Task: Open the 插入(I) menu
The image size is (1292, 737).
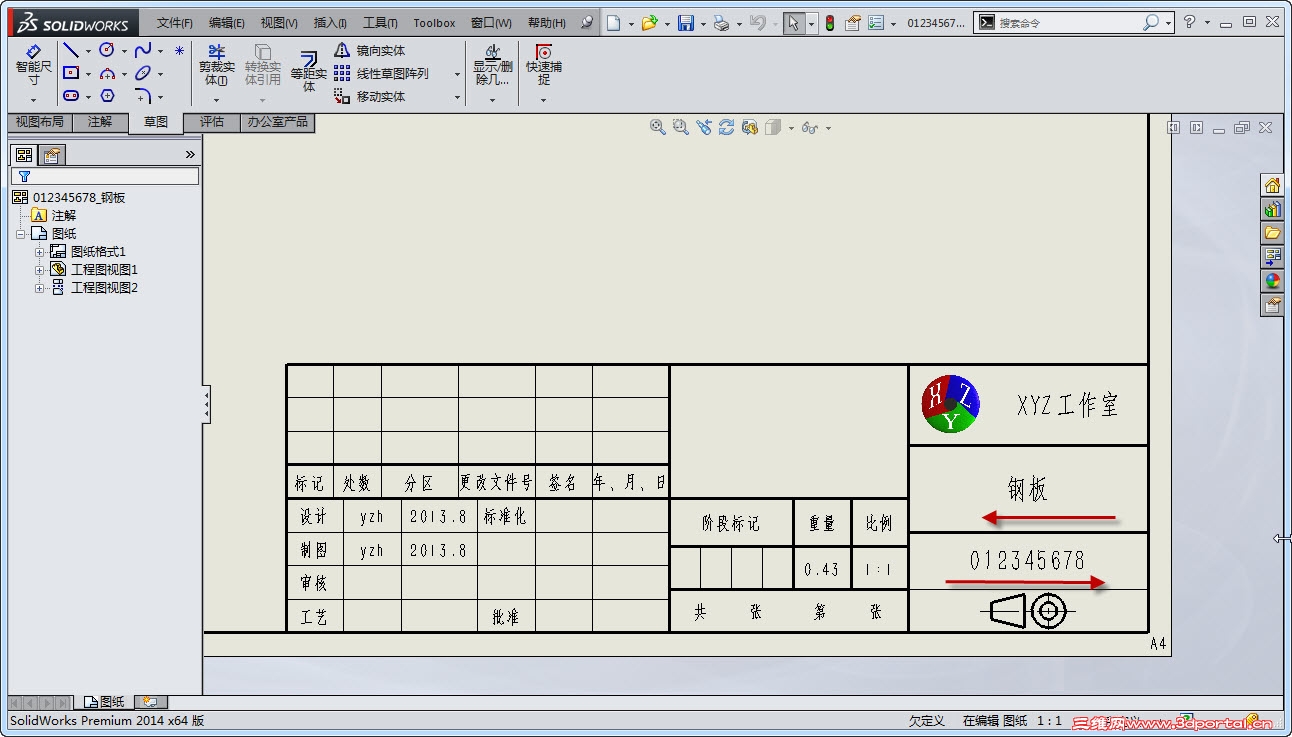Action: point(330,23)
